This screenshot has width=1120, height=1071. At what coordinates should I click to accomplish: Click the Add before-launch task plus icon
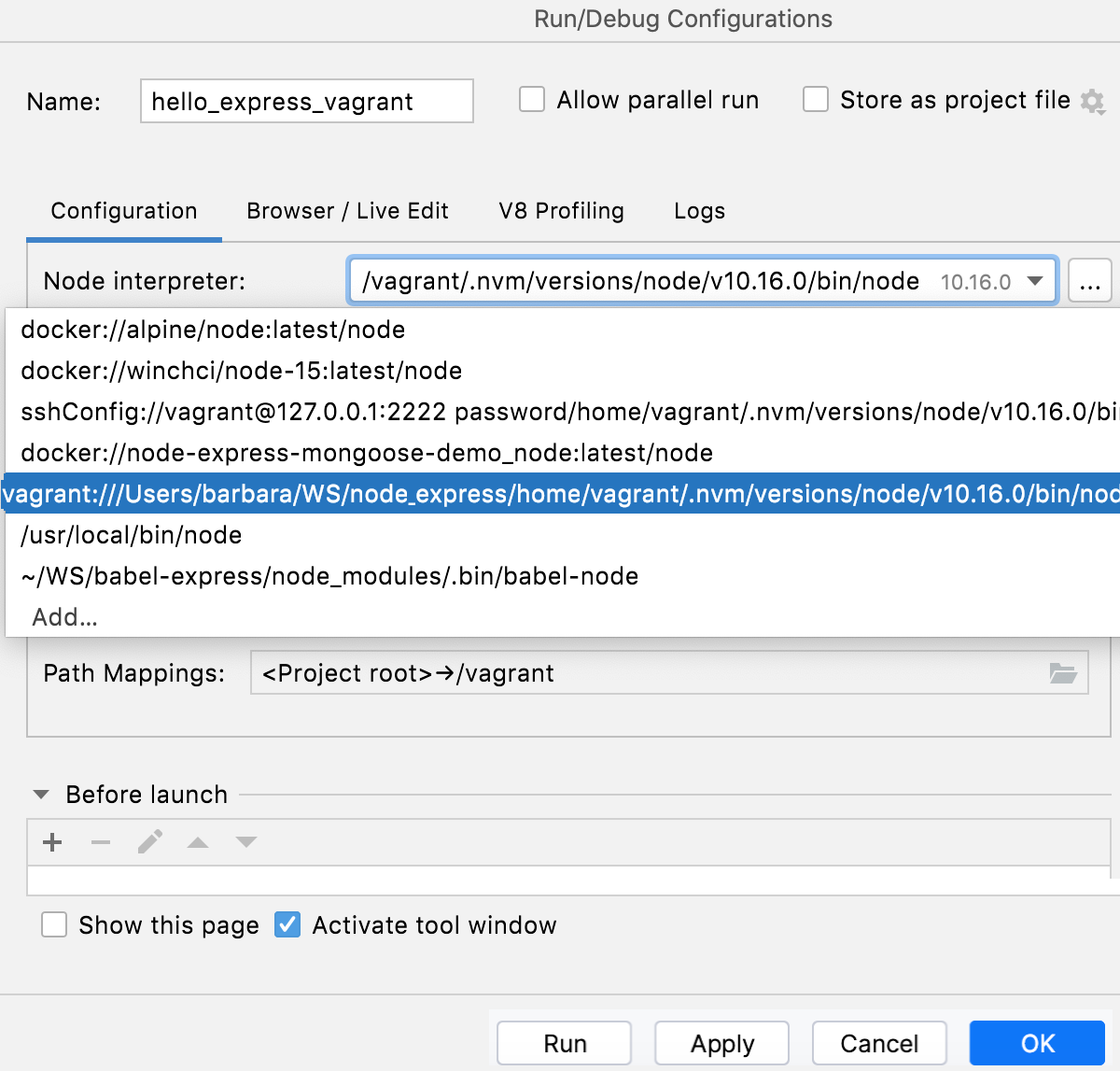point(51,841)
